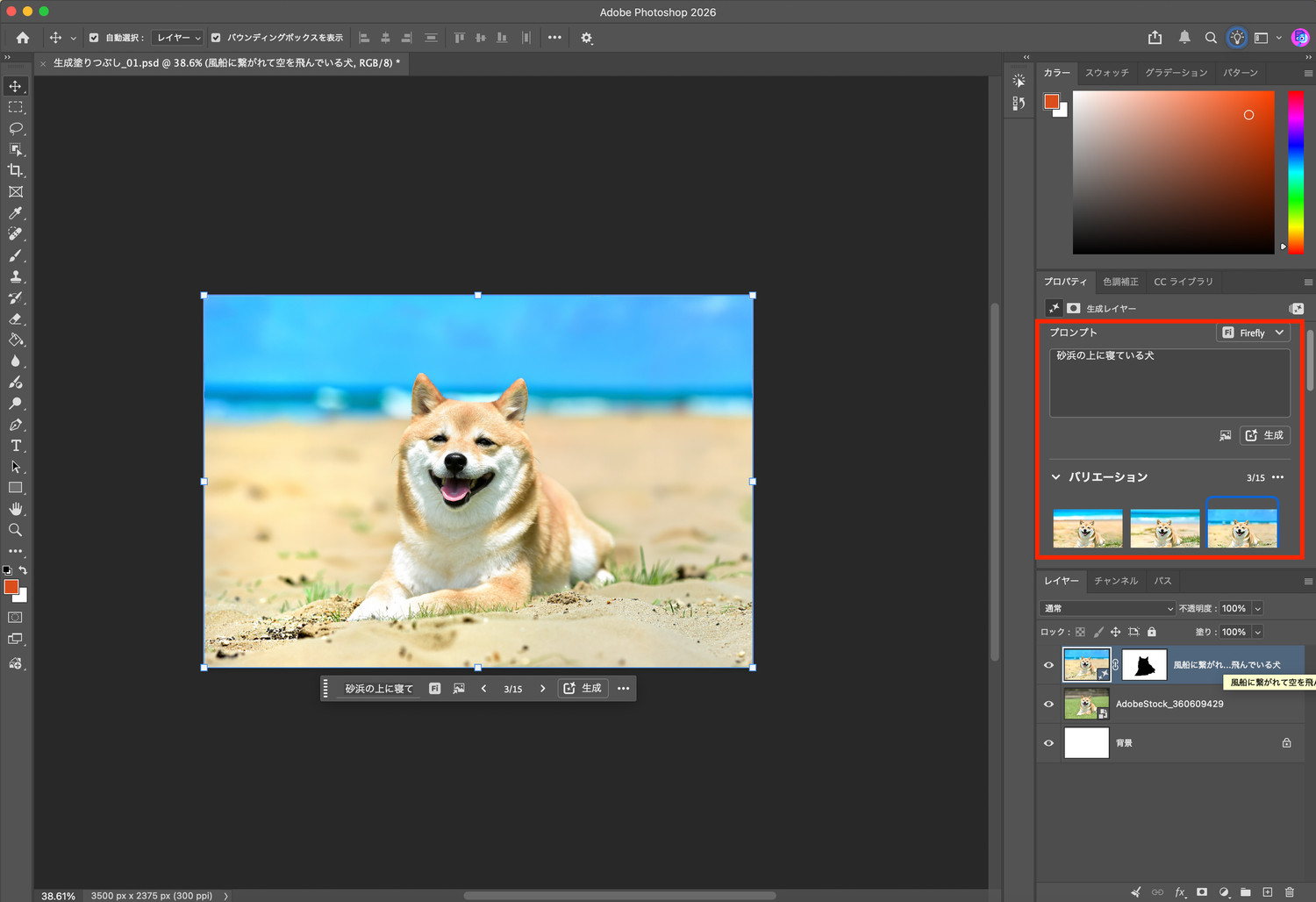Screen dimensions: 1316x902
Task: Open the Firefly model dropdown
Action: [1253, 333]
